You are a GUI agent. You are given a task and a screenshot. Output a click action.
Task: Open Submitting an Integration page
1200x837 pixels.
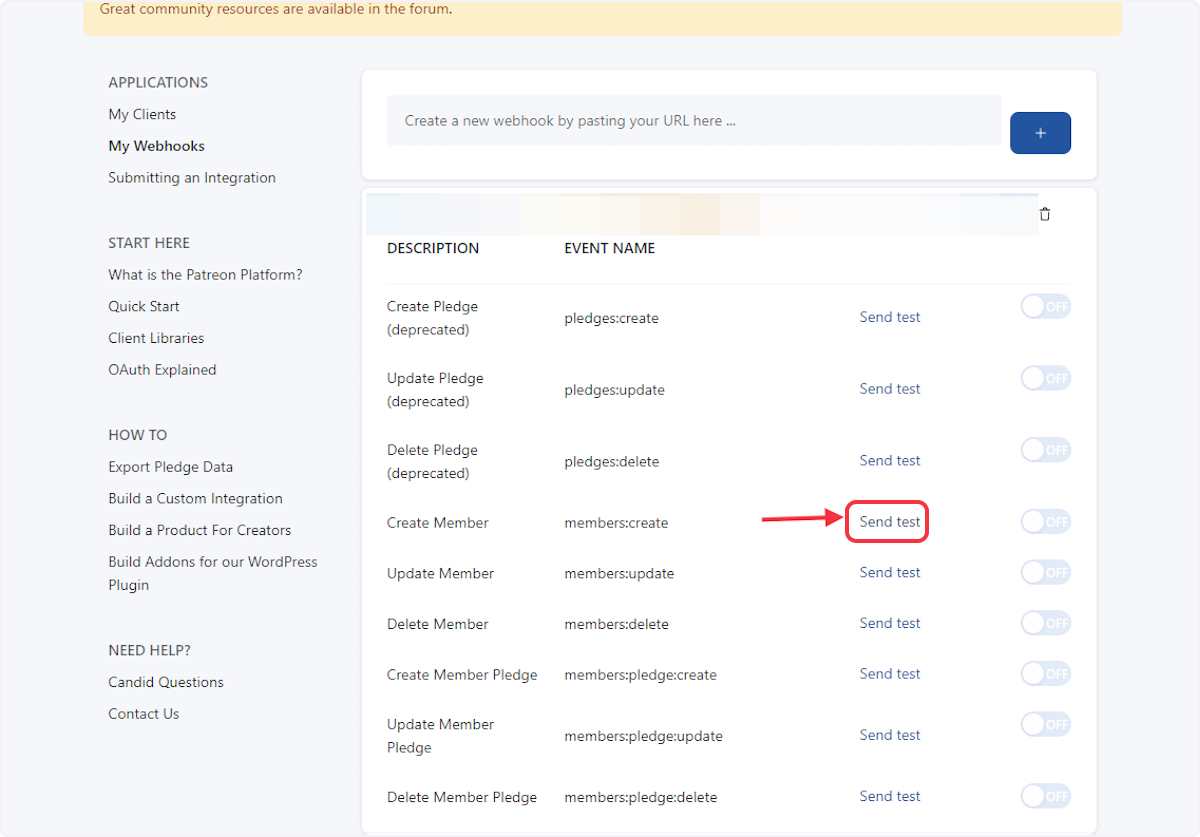tap(192, 177)
